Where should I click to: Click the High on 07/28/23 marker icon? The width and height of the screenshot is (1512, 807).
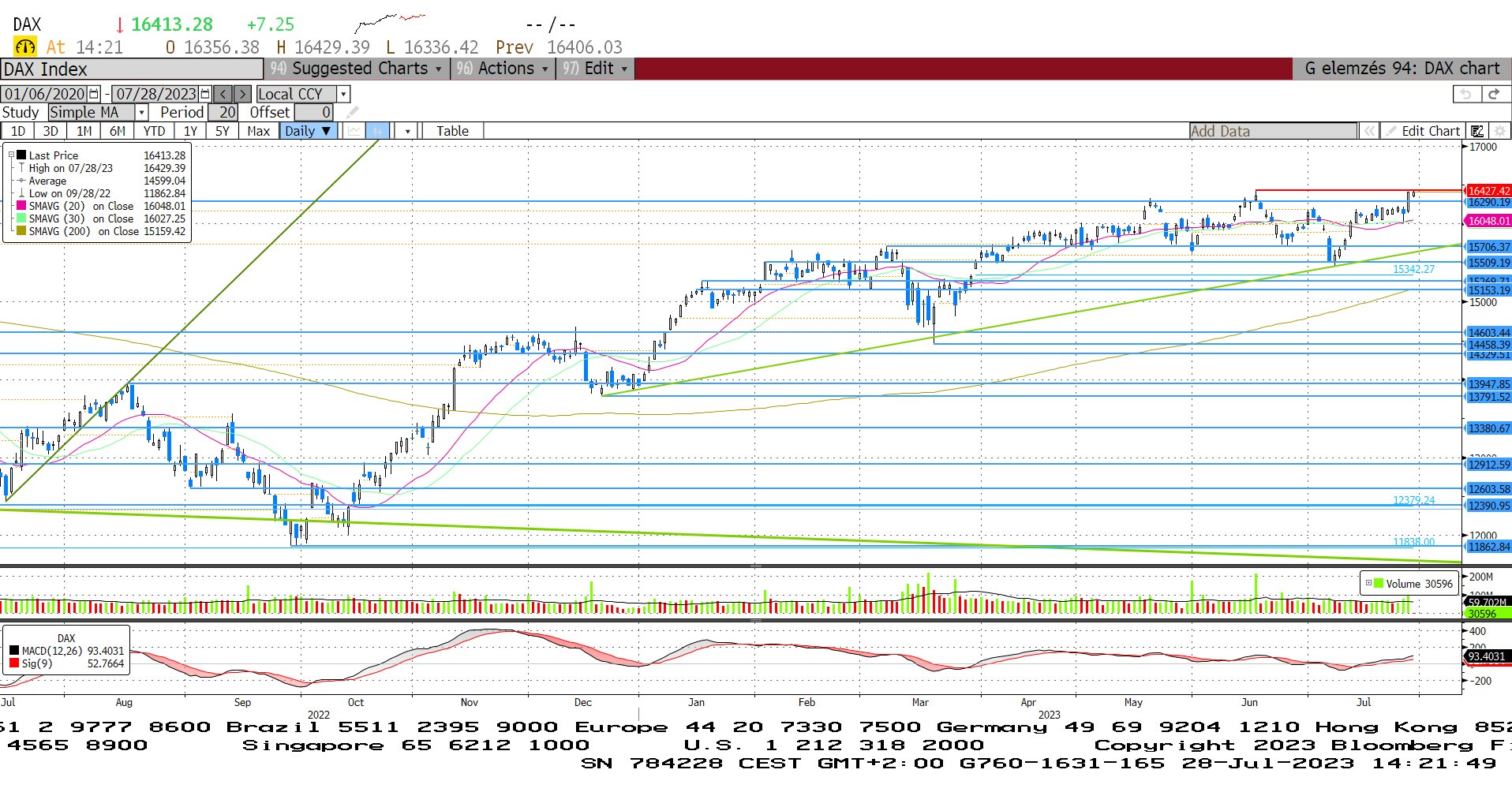(x=21, y=168)
